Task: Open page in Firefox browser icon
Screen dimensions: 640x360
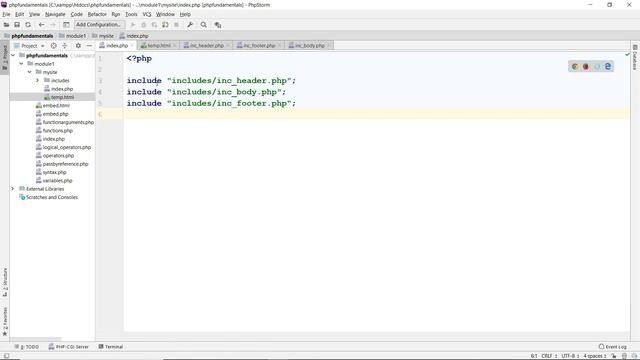Action: tap(586, 67)
